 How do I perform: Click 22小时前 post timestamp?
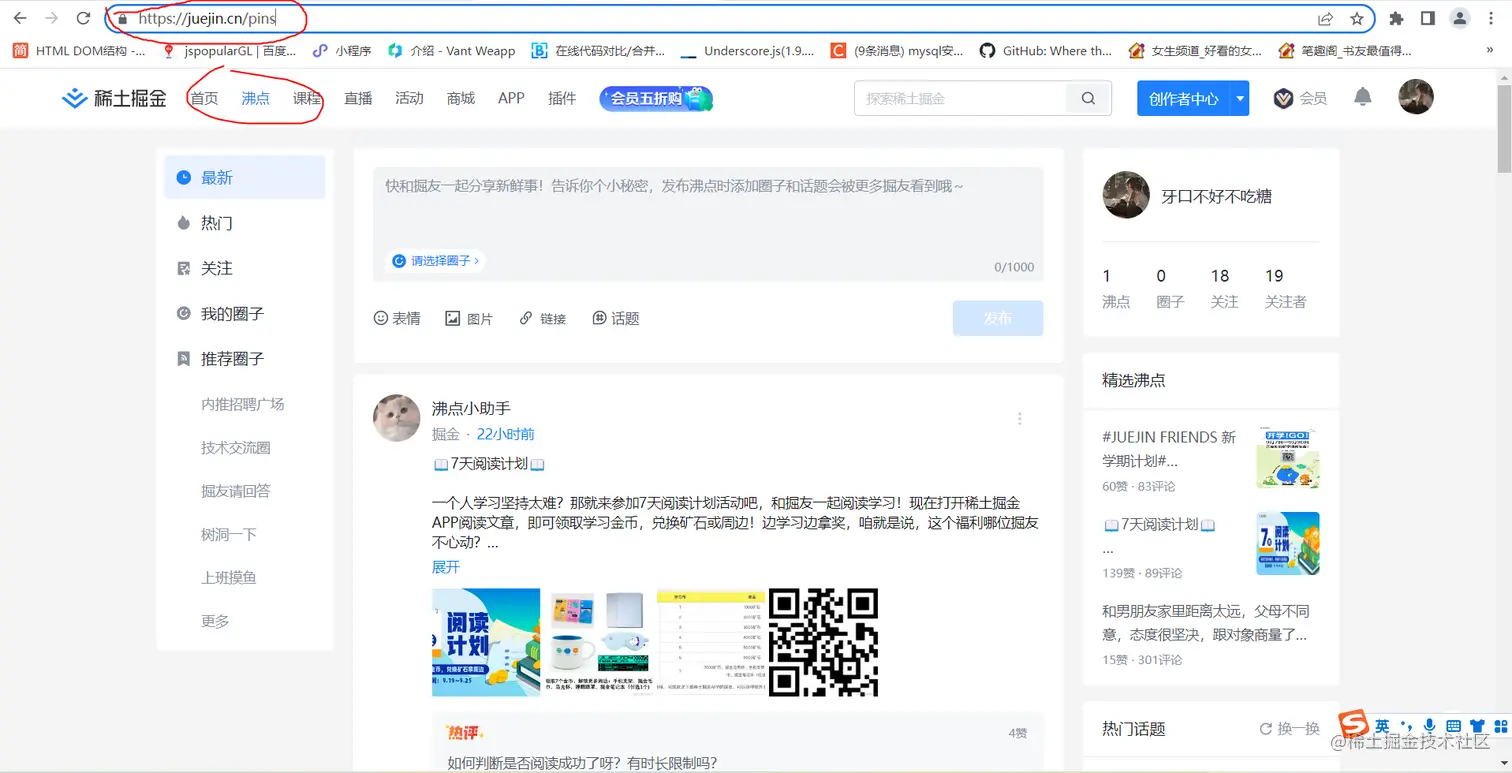[505, 434]
